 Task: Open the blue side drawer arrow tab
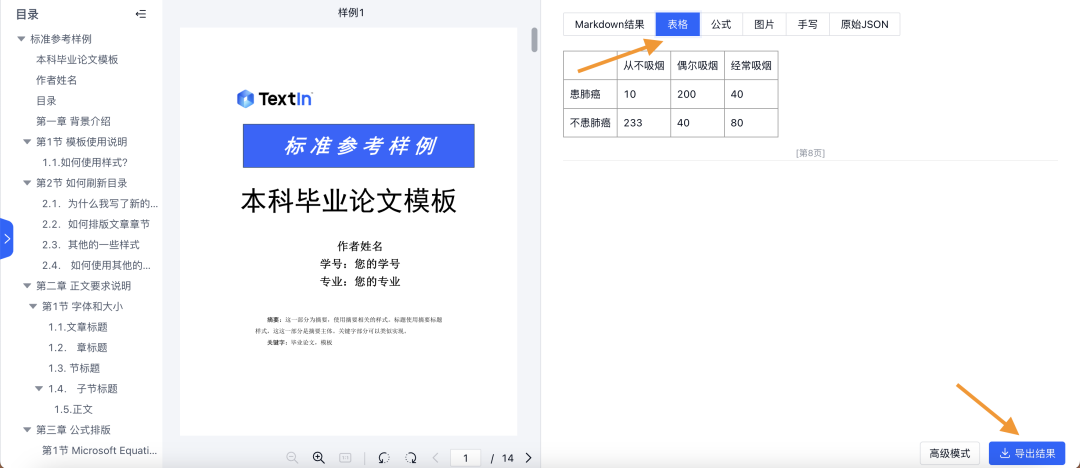pos(6,238)
